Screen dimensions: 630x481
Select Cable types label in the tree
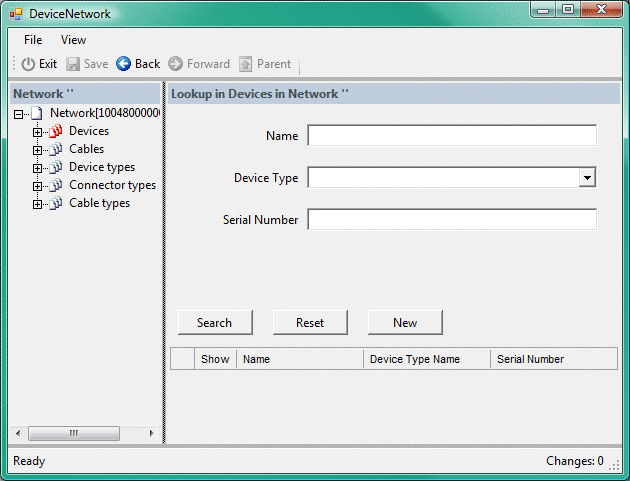(x=100, y=203)
